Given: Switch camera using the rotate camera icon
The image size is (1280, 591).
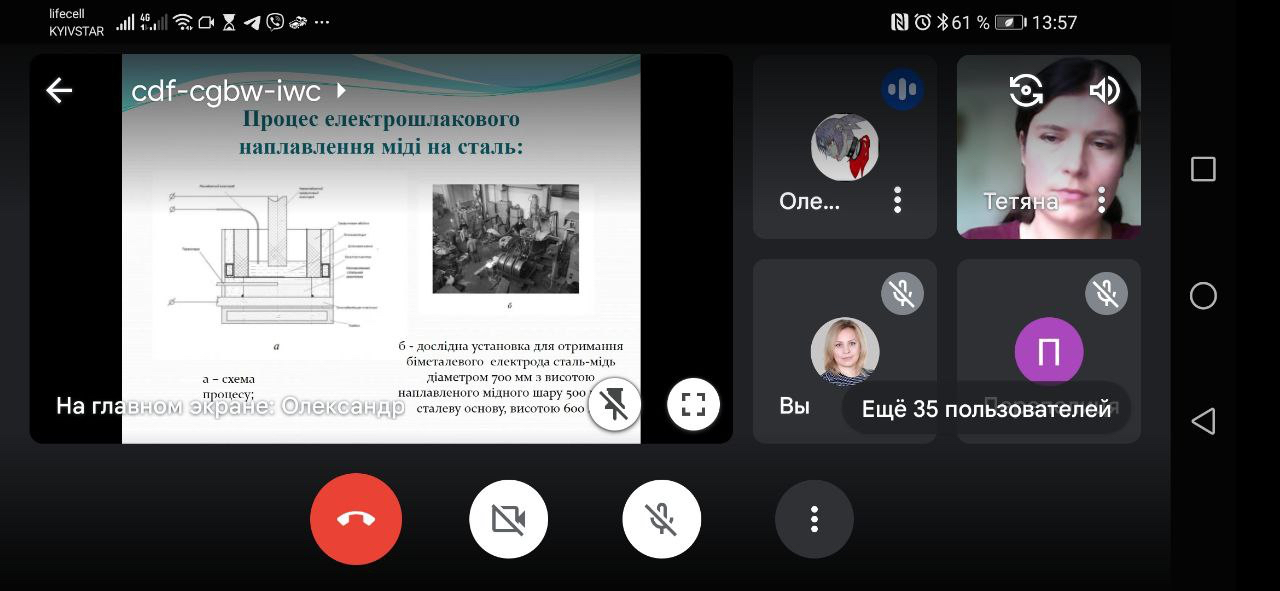Looking at the screenshot, I should pos(1026,91).
